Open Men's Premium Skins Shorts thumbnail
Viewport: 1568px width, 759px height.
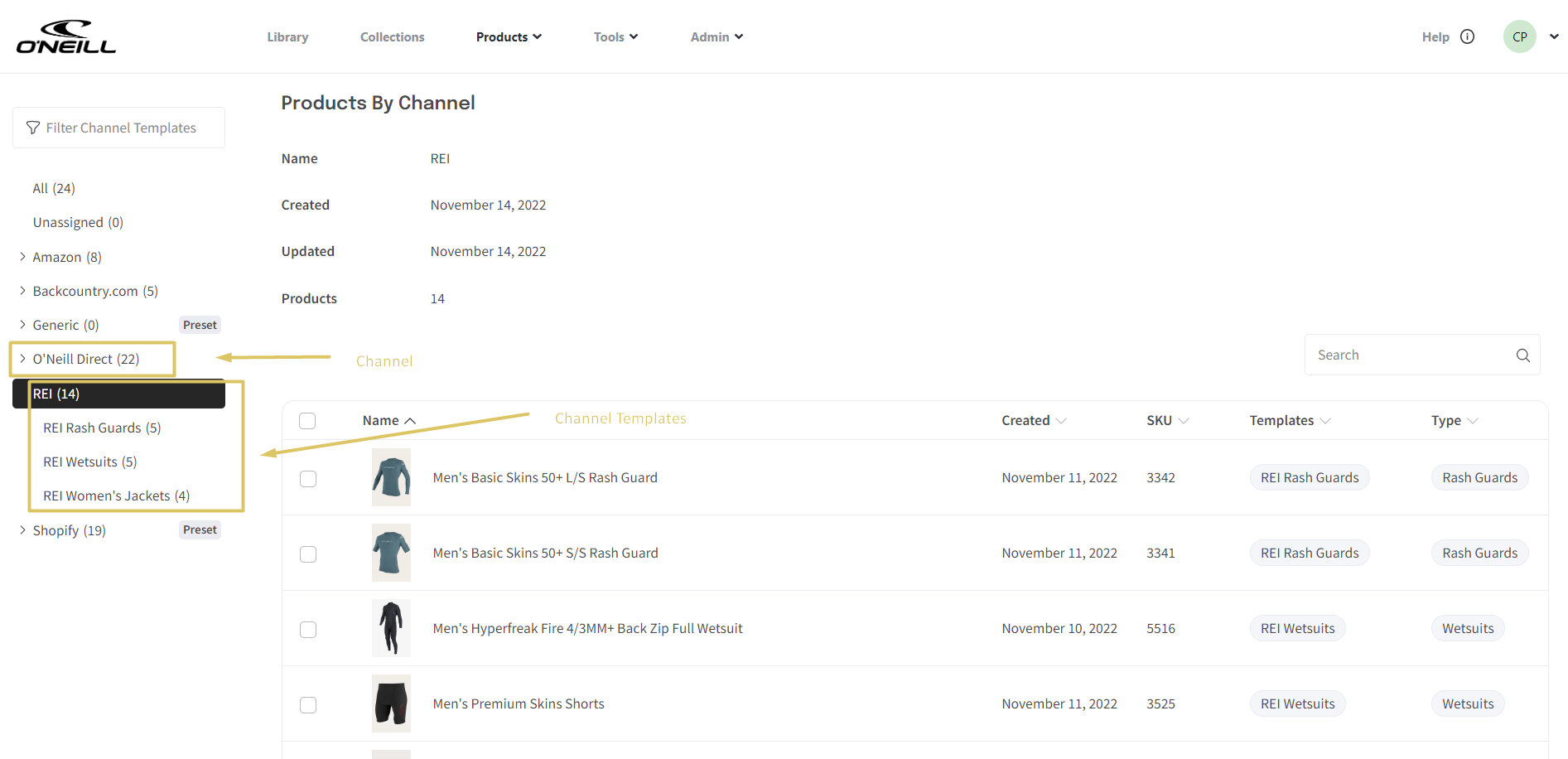tap(391, 703)
